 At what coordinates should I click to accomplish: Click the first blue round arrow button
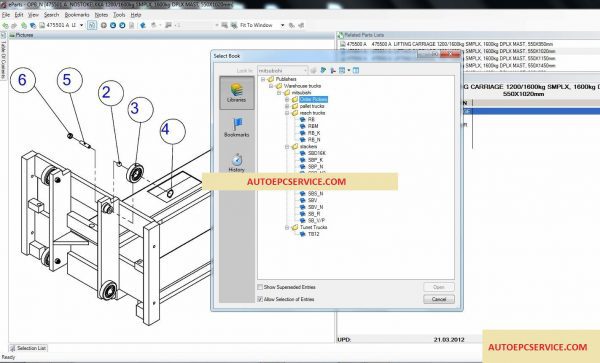pyautogui.click(x=113, y=25)
